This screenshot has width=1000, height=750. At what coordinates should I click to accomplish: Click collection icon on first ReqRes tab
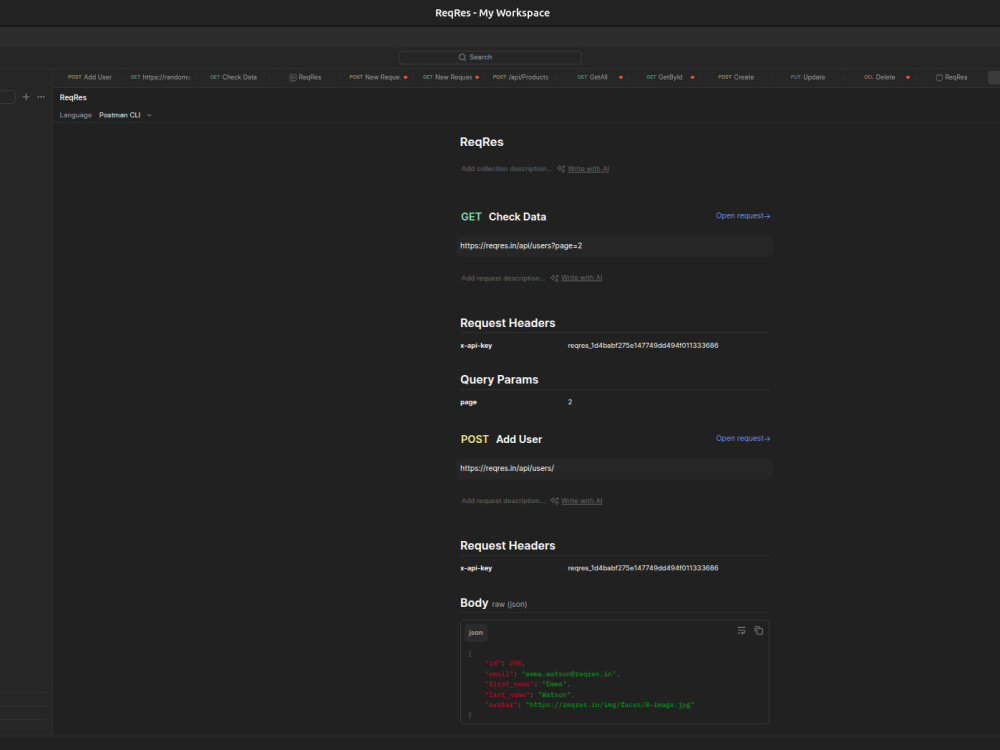coord(293,77)
